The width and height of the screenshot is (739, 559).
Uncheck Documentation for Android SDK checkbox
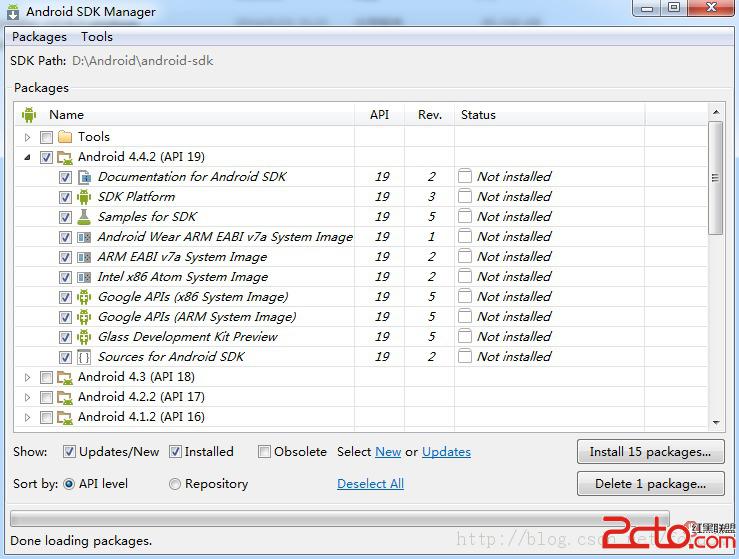tap(66, 178)
